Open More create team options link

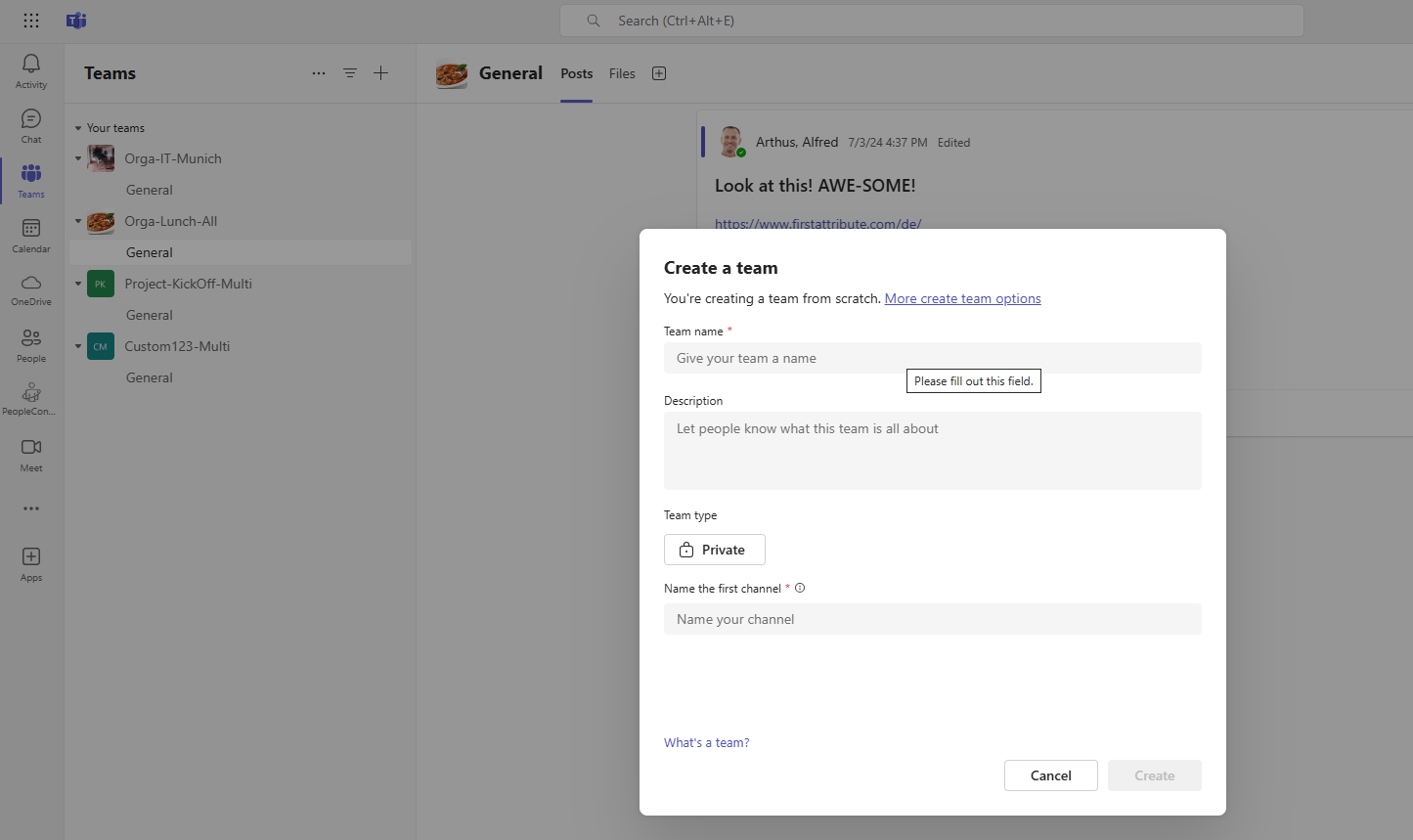coord(962,298)
